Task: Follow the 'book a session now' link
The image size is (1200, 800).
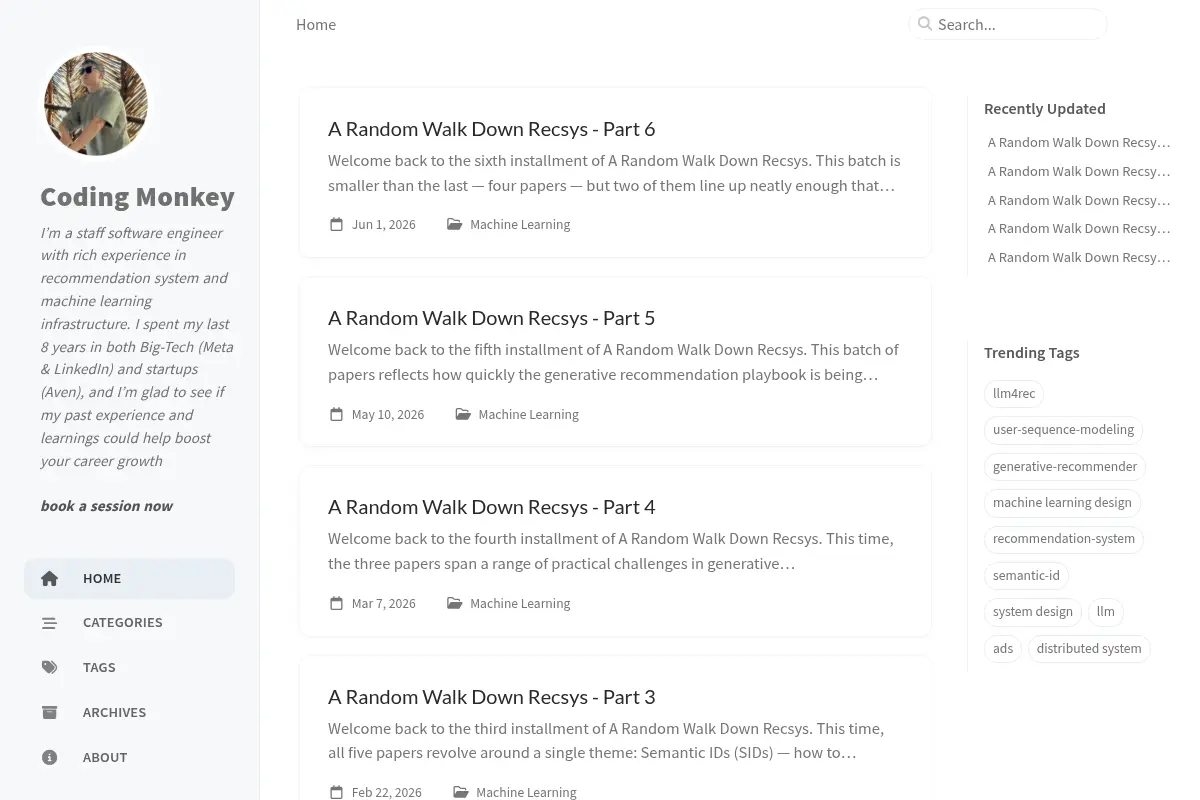Action: [x=106, y=506]
